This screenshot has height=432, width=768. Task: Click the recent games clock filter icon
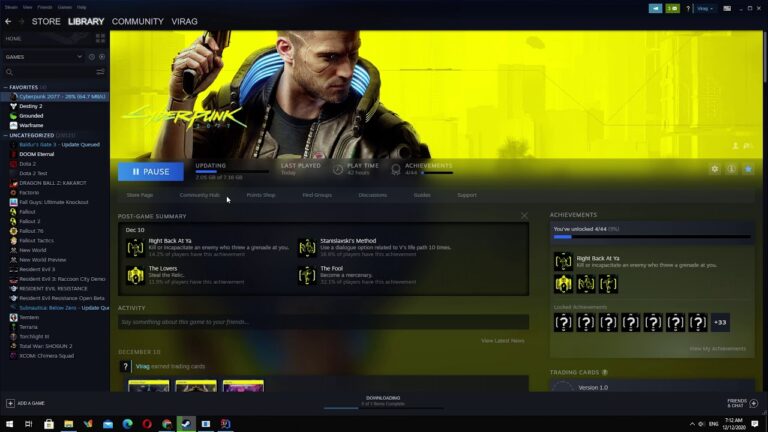(92, 57)
